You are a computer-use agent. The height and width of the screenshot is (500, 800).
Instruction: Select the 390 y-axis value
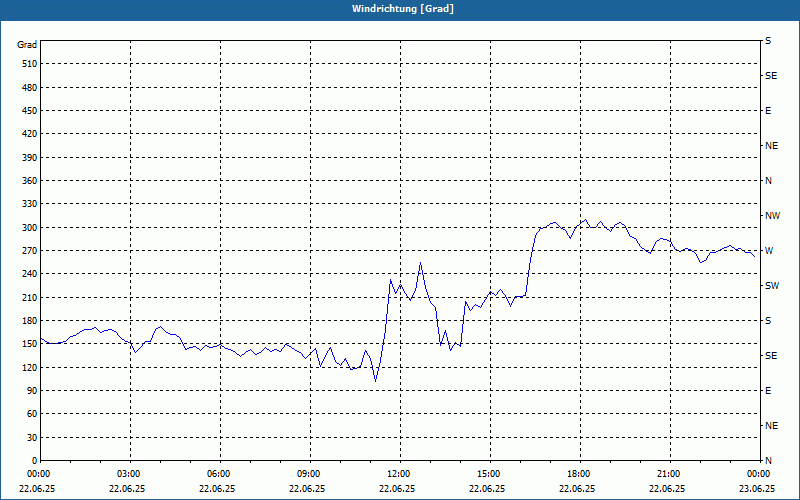tap(30, 158)
